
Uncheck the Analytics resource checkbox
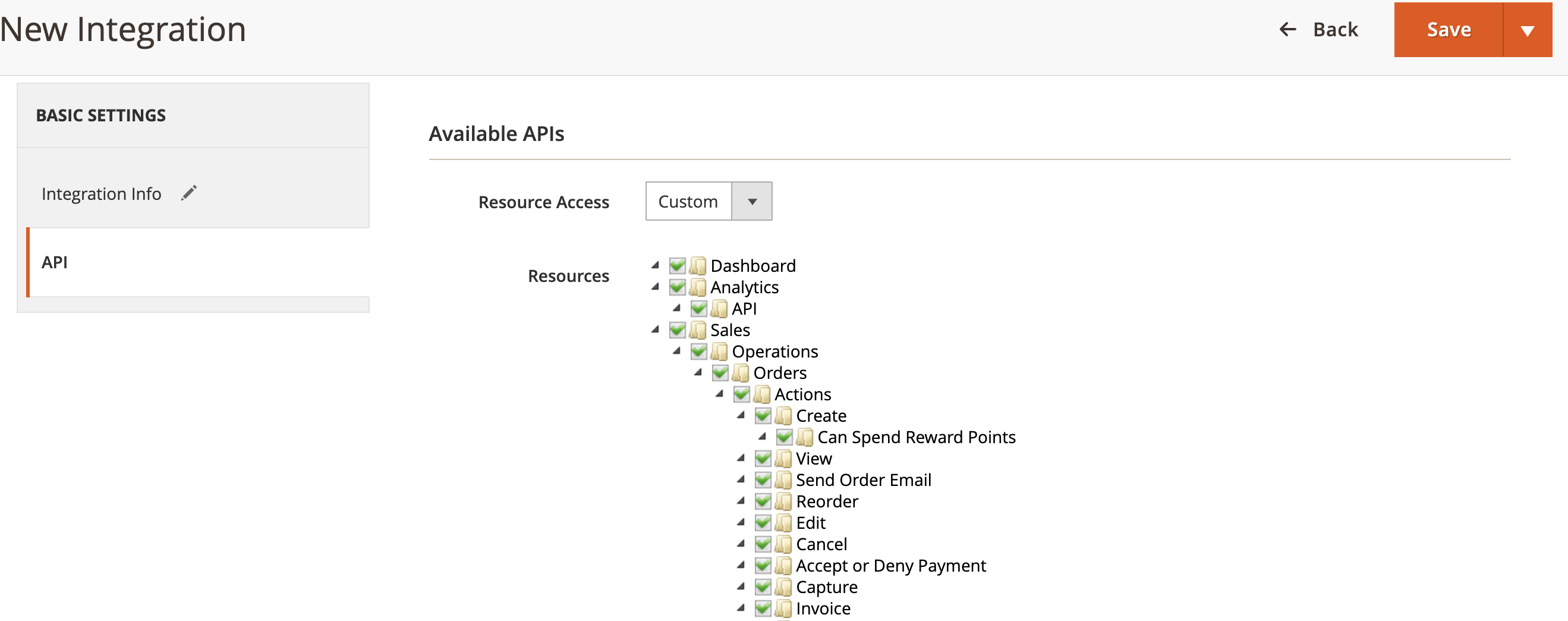click(x=677, y=287)
